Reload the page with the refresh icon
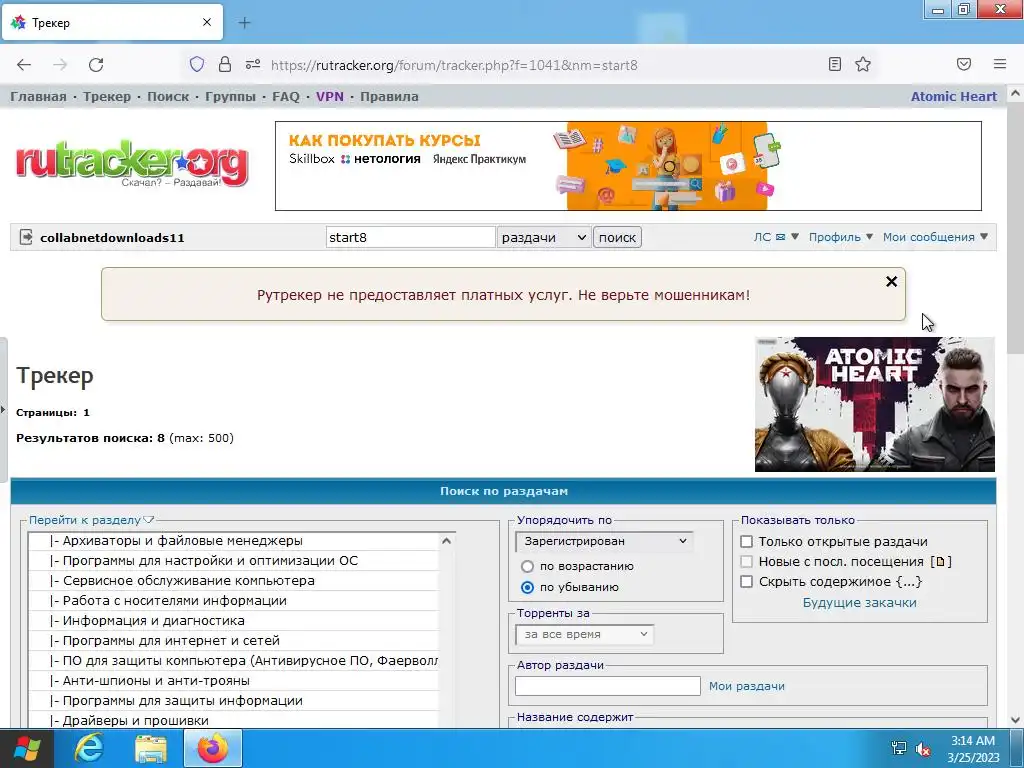 tap(96, 65)
